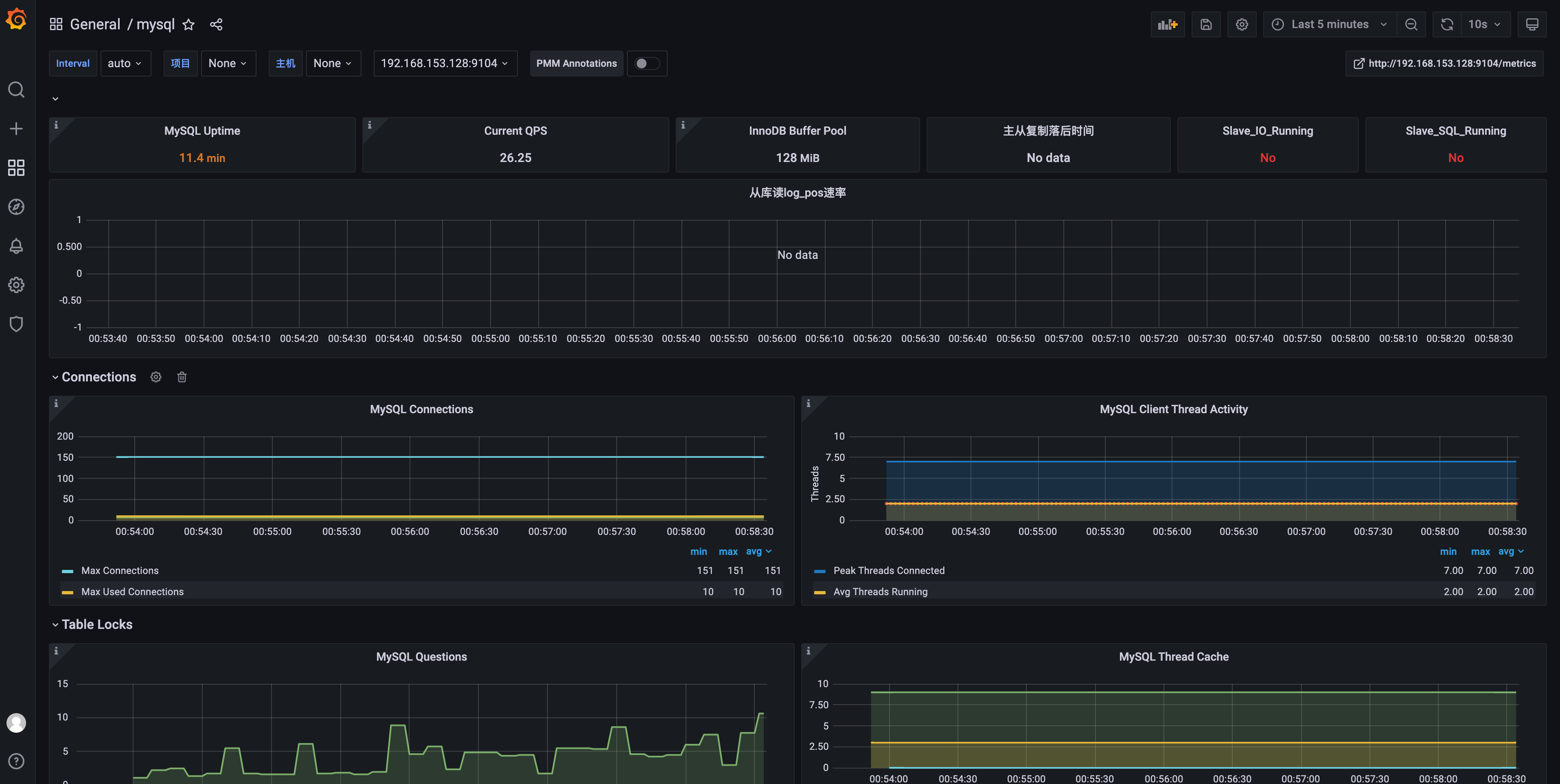Zoom out the time range

(x=1411, y=24)
